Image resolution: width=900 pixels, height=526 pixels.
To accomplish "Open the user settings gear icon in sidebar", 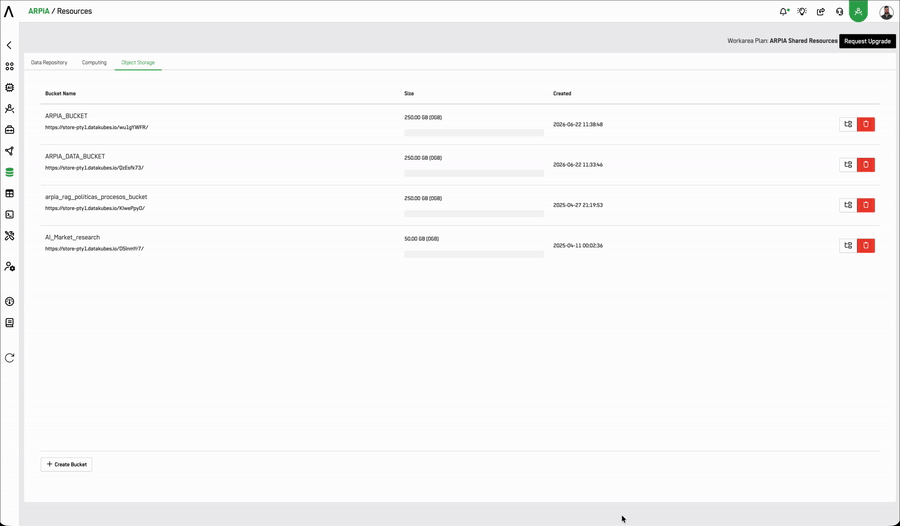I will (x=9, y=266).
